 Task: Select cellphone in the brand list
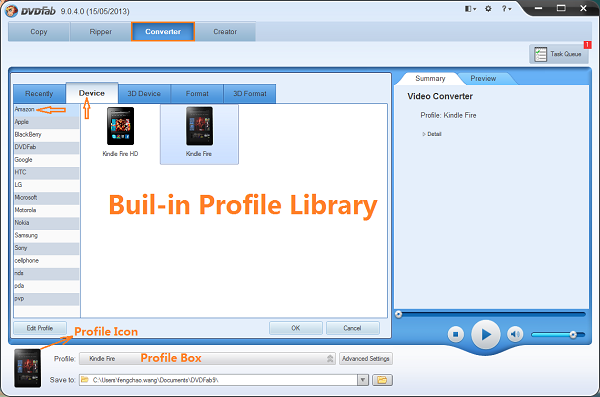tap(47, 261)
